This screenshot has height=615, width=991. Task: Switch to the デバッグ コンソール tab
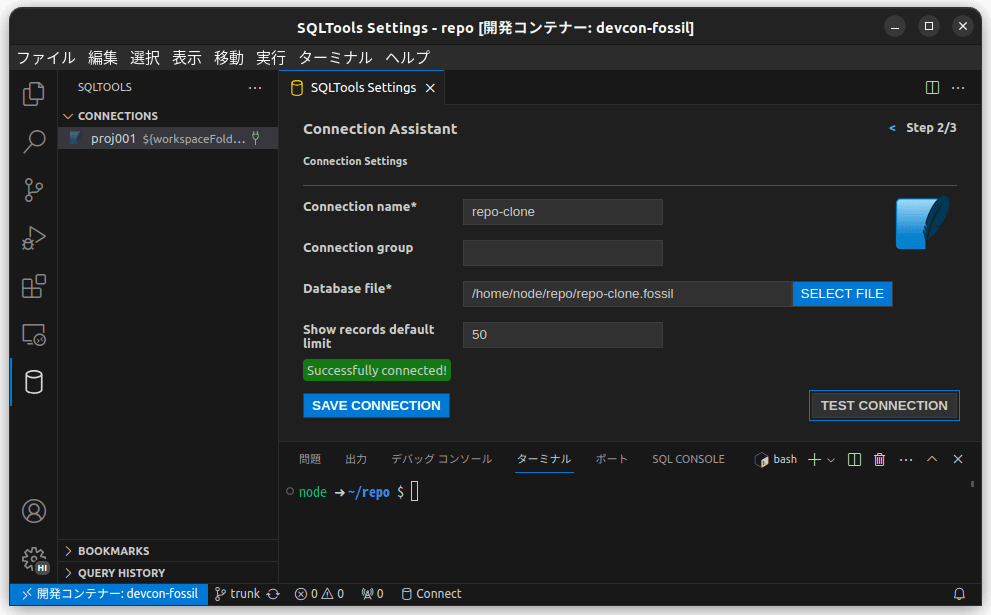[441, 460]
